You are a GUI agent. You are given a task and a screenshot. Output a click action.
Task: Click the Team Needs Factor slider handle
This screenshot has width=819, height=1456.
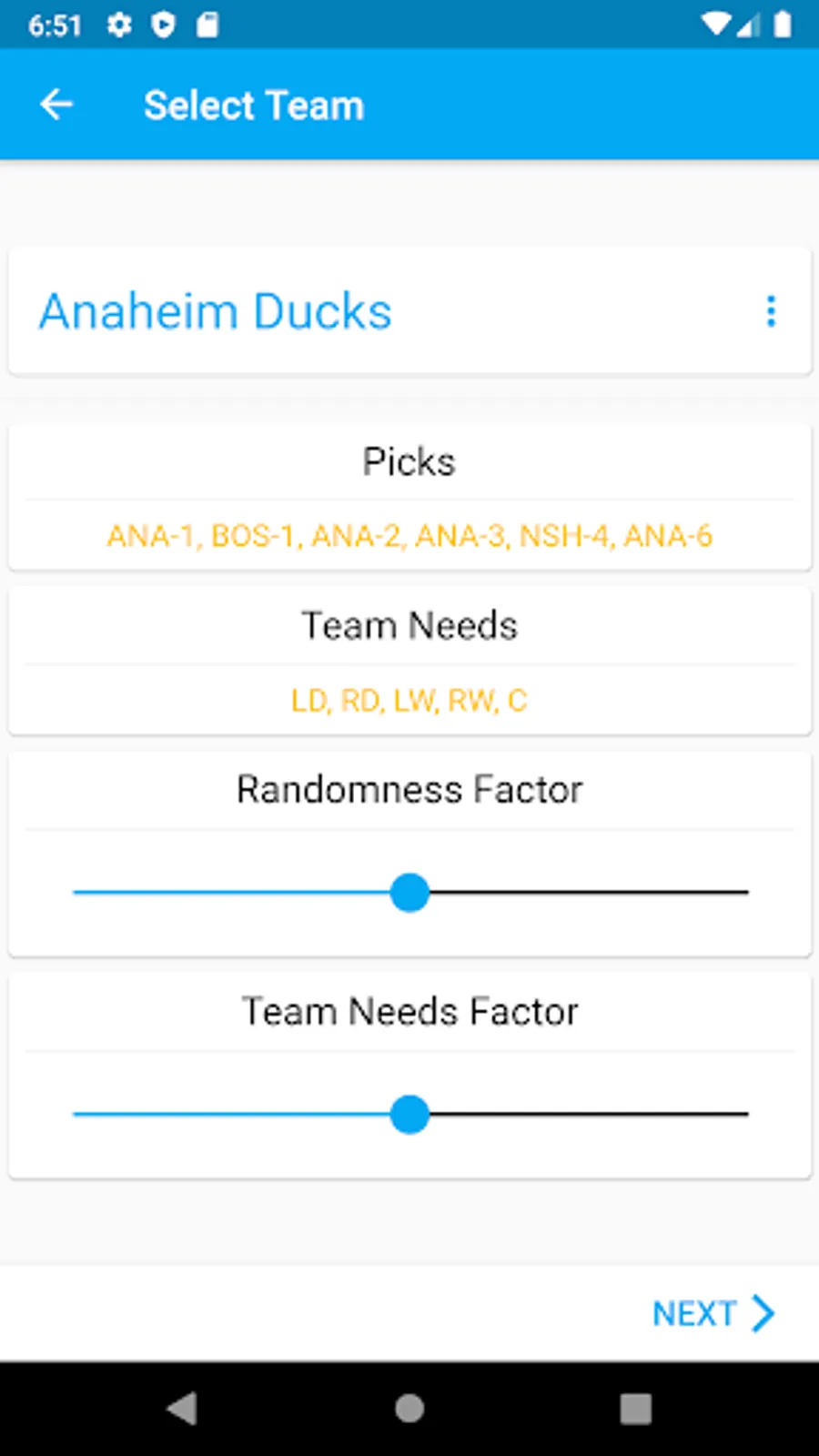tap(409, 1114)
